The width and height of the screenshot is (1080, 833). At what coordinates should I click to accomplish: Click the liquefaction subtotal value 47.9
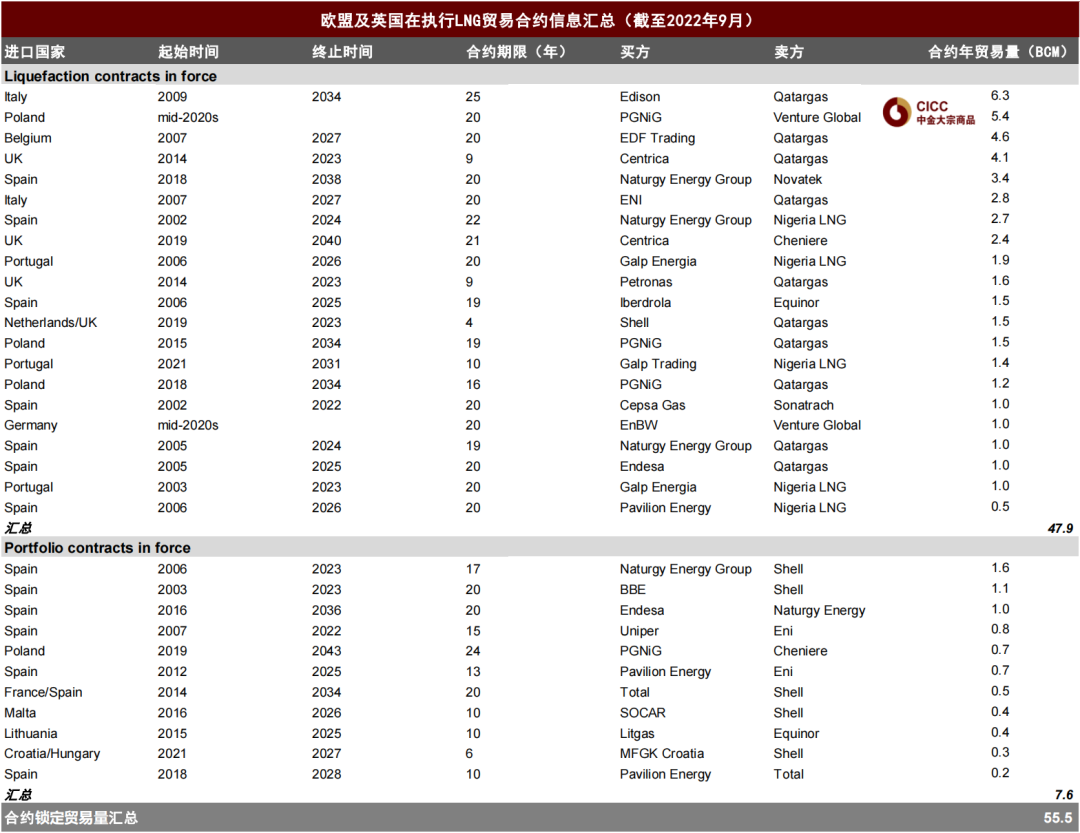click(1060, 528)
